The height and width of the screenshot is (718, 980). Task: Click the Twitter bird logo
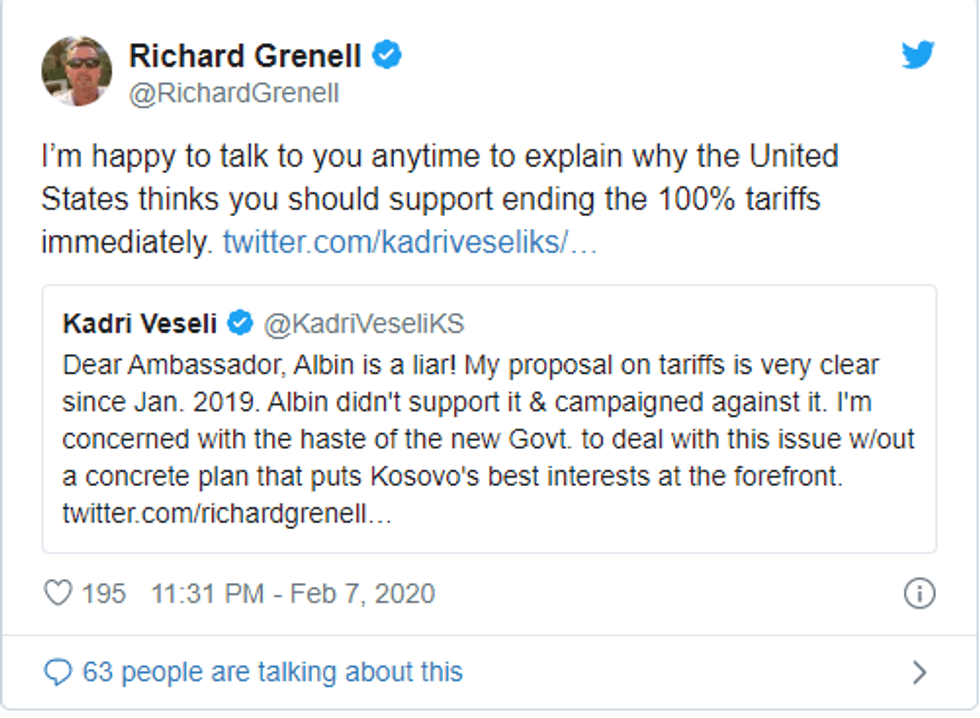(x=917, y=56)
